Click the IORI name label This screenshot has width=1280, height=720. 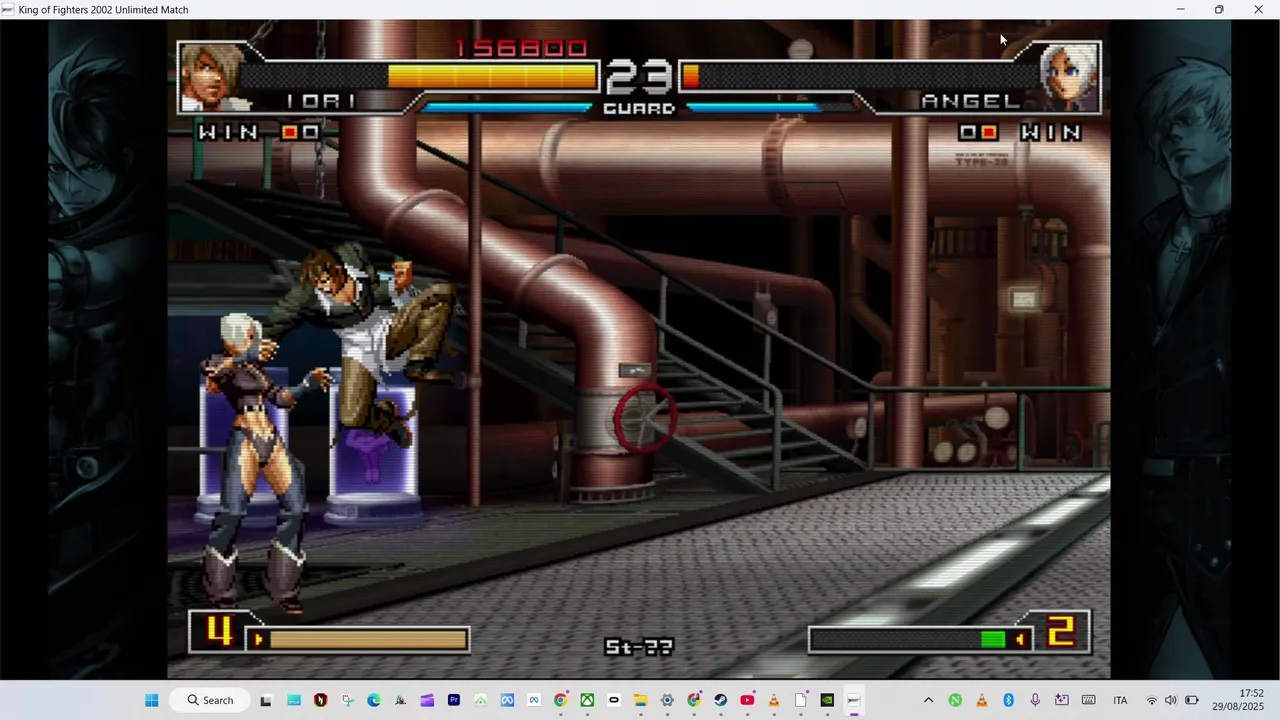[321, 101]
